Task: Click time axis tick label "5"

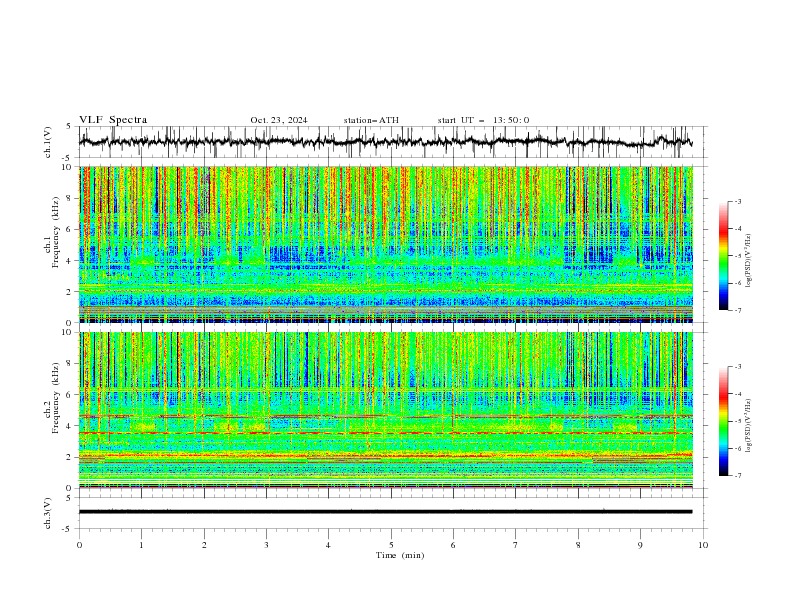Action: click(x=391, y=545)
